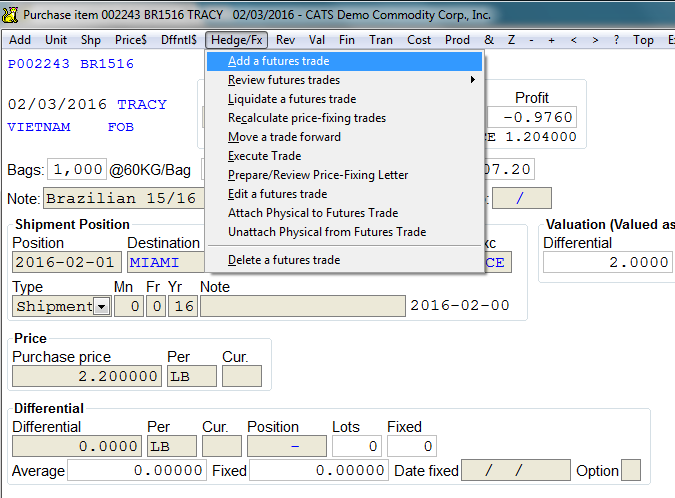
Task: Open the Tran menu
Action: pos(381,40)
